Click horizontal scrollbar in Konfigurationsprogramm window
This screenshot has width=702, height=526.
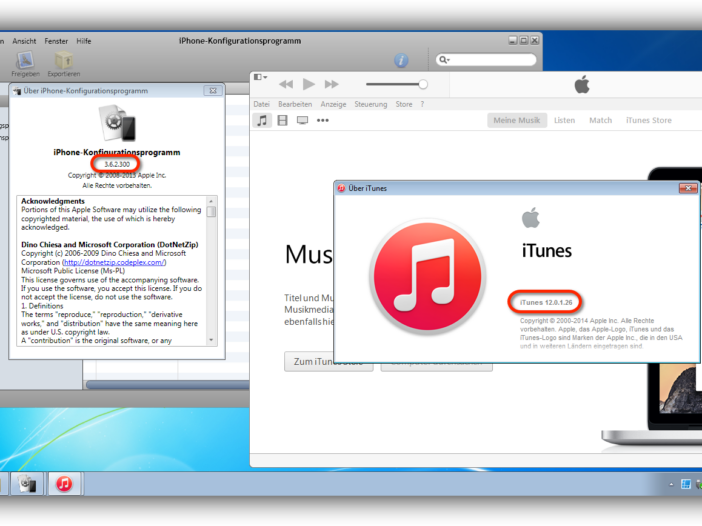168,385
